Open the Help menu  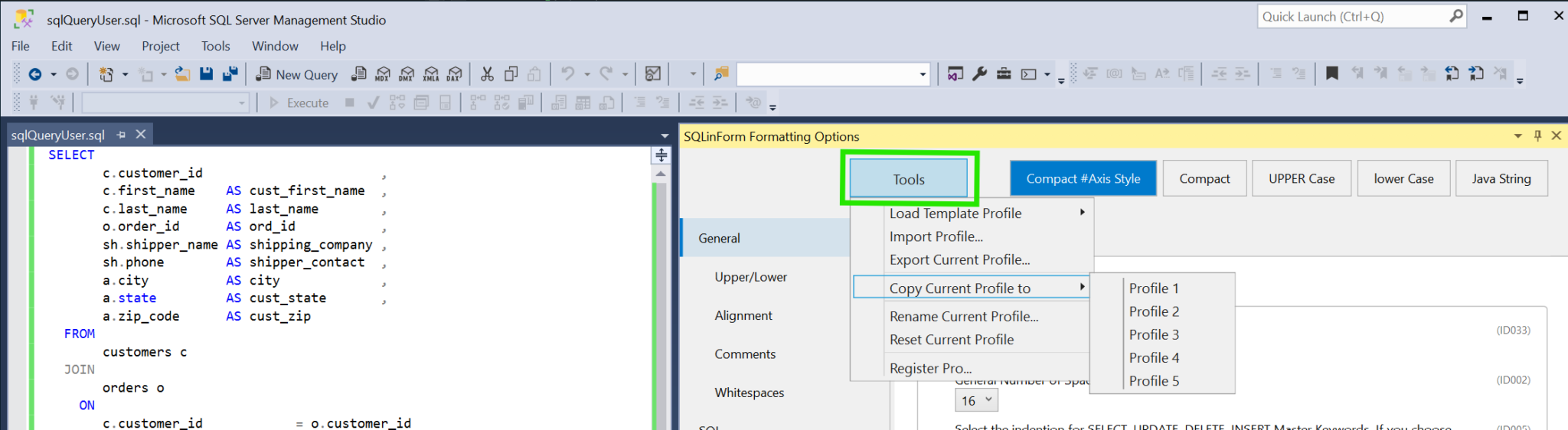[x=333, y=46]
